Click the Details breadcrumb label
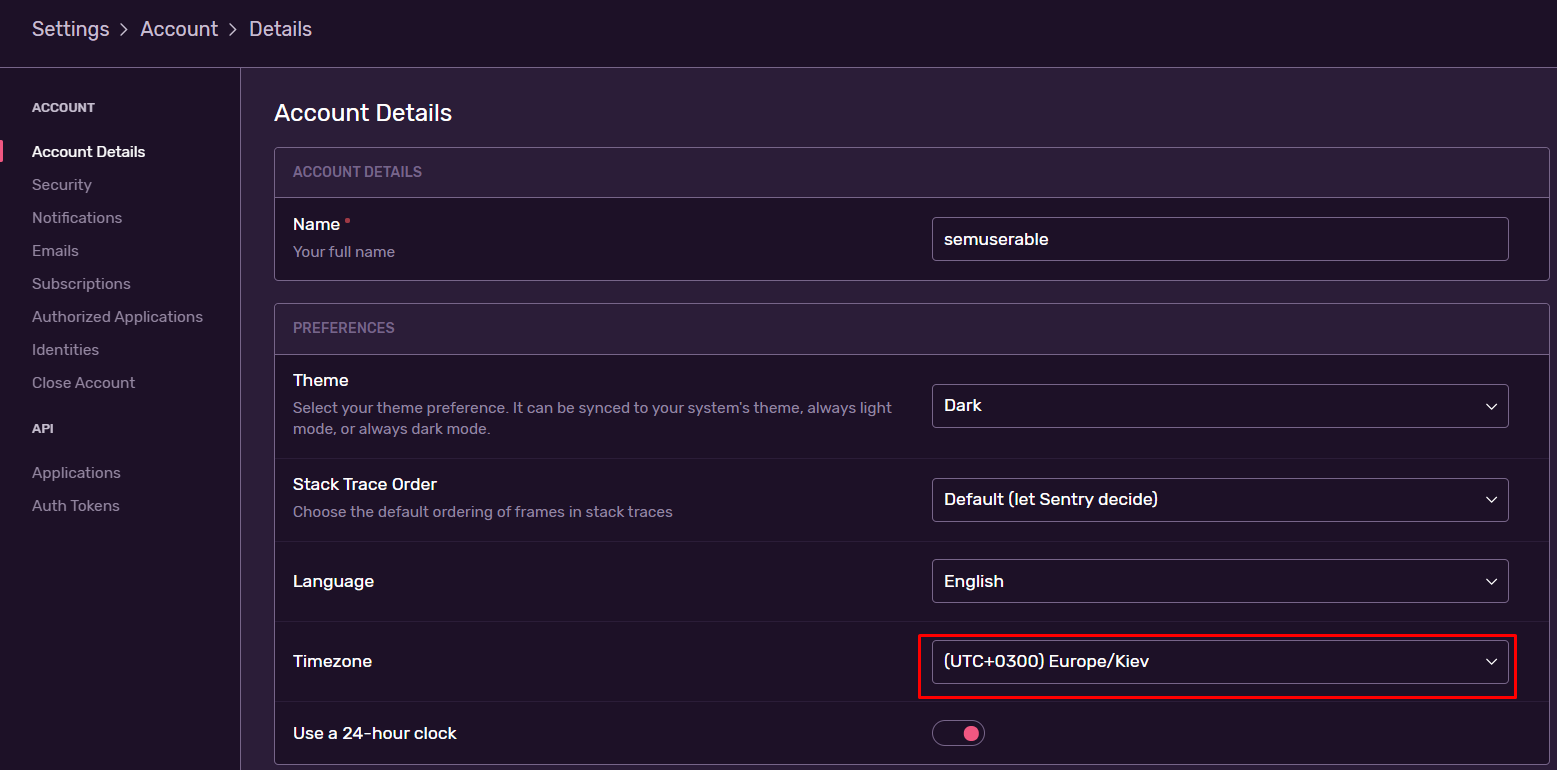 click(x=280, y=29)
